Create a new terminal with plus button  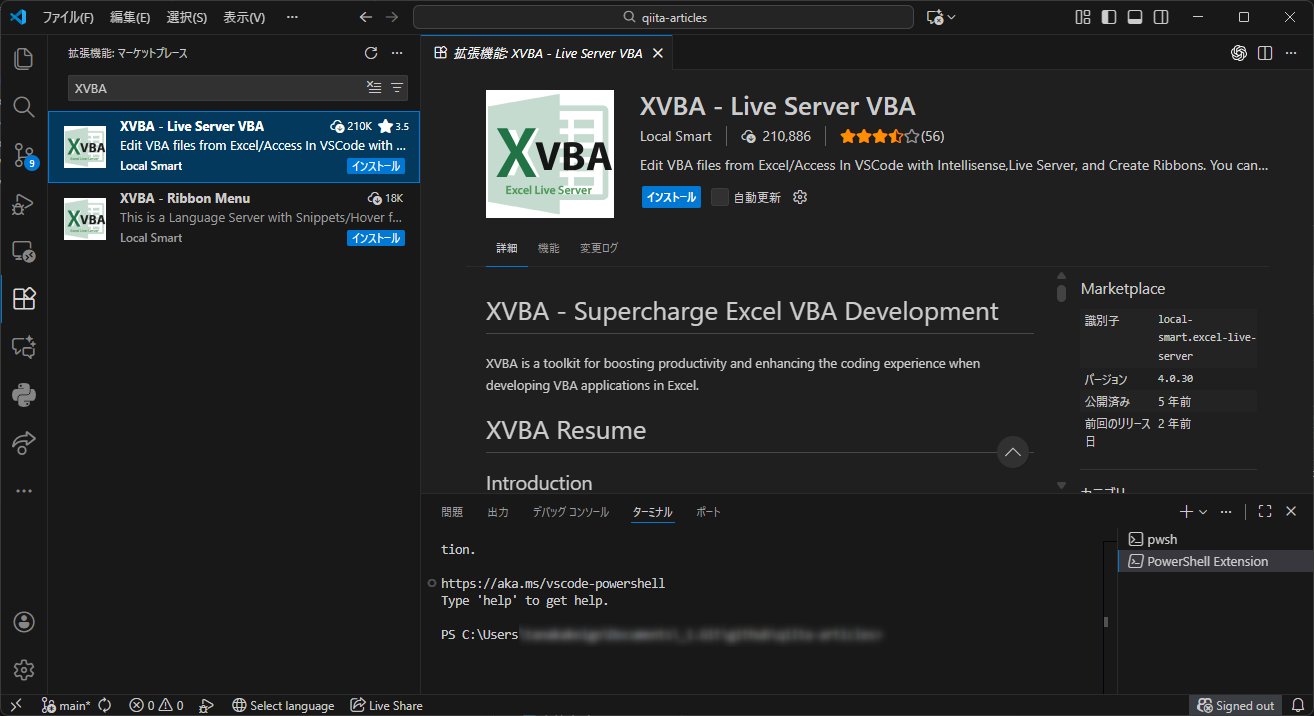(1186, 511)
